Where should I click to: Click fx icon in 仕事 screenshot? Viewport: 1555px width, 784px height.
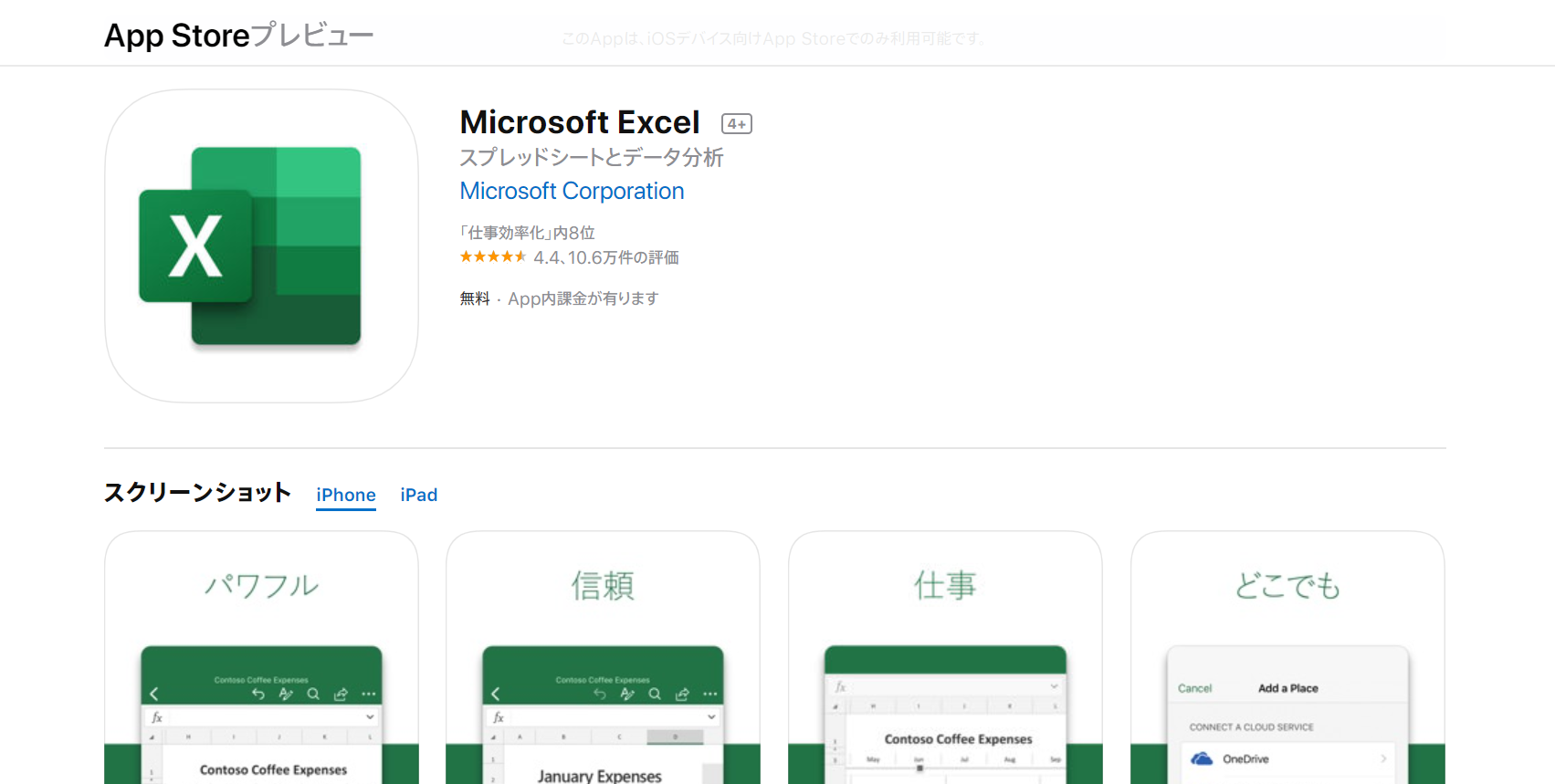click(x=840, y=686)
